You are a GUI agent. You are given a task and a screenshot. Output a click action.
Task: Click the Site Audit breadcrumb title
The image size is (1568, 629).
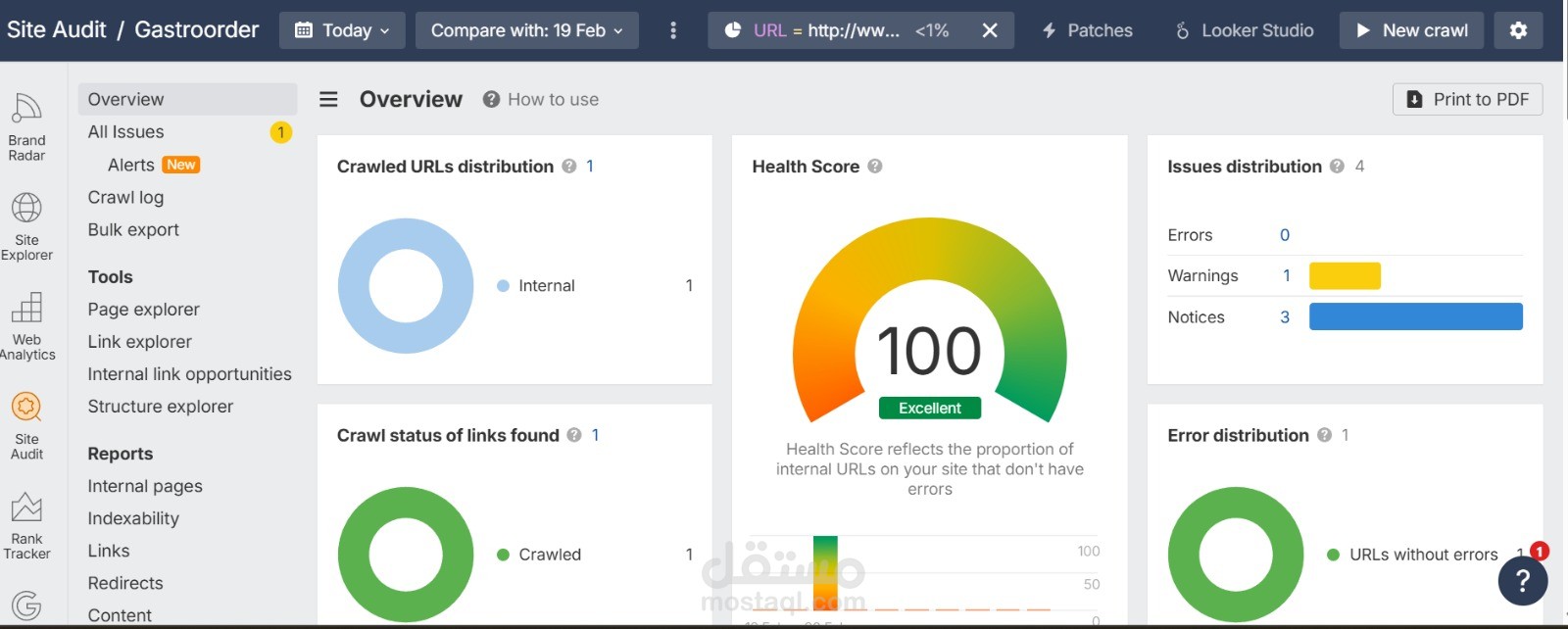[x=56, y=29]
